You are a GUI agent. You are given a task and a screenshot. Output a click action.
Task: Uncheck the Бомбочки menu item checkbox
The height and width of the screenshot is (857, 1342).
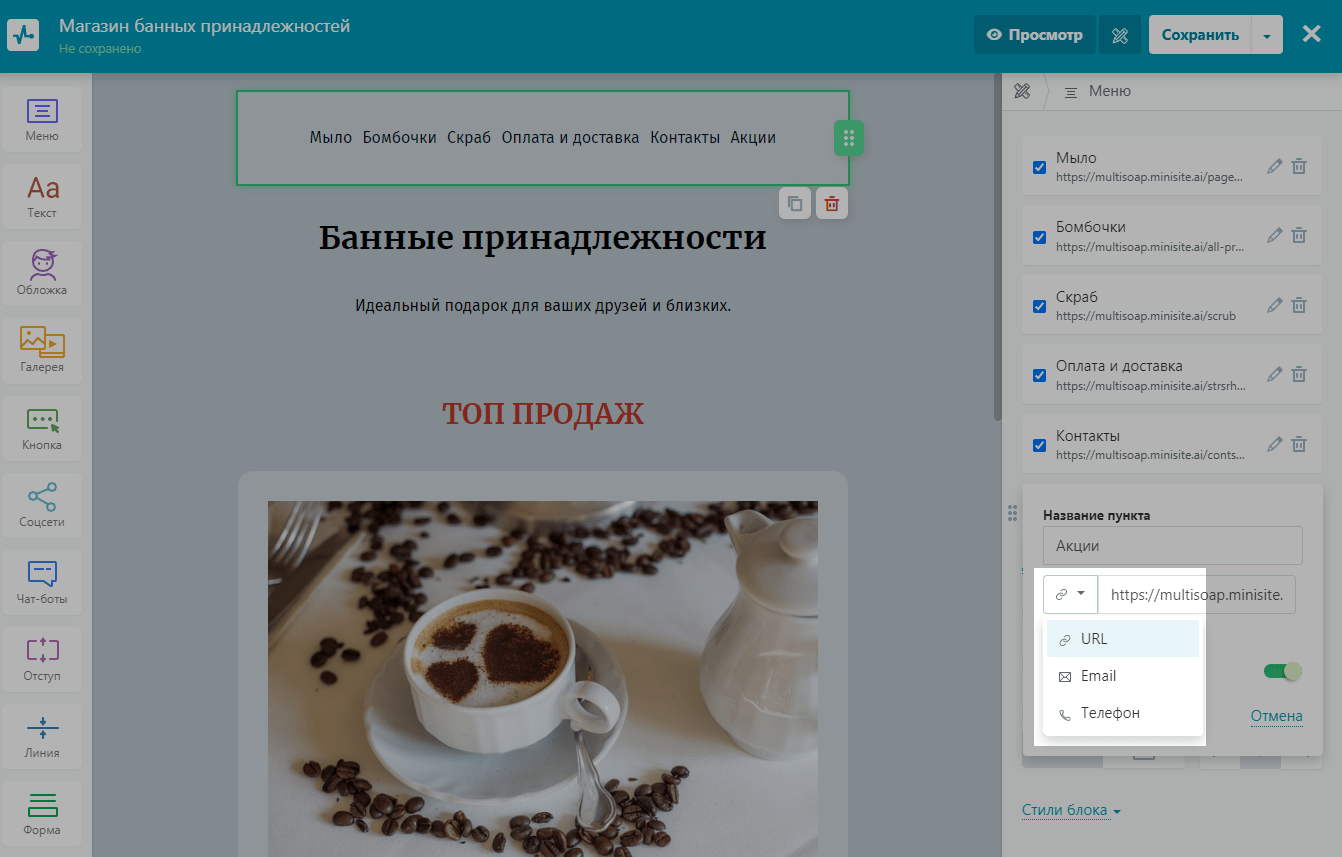click(x=1039, y=236)
